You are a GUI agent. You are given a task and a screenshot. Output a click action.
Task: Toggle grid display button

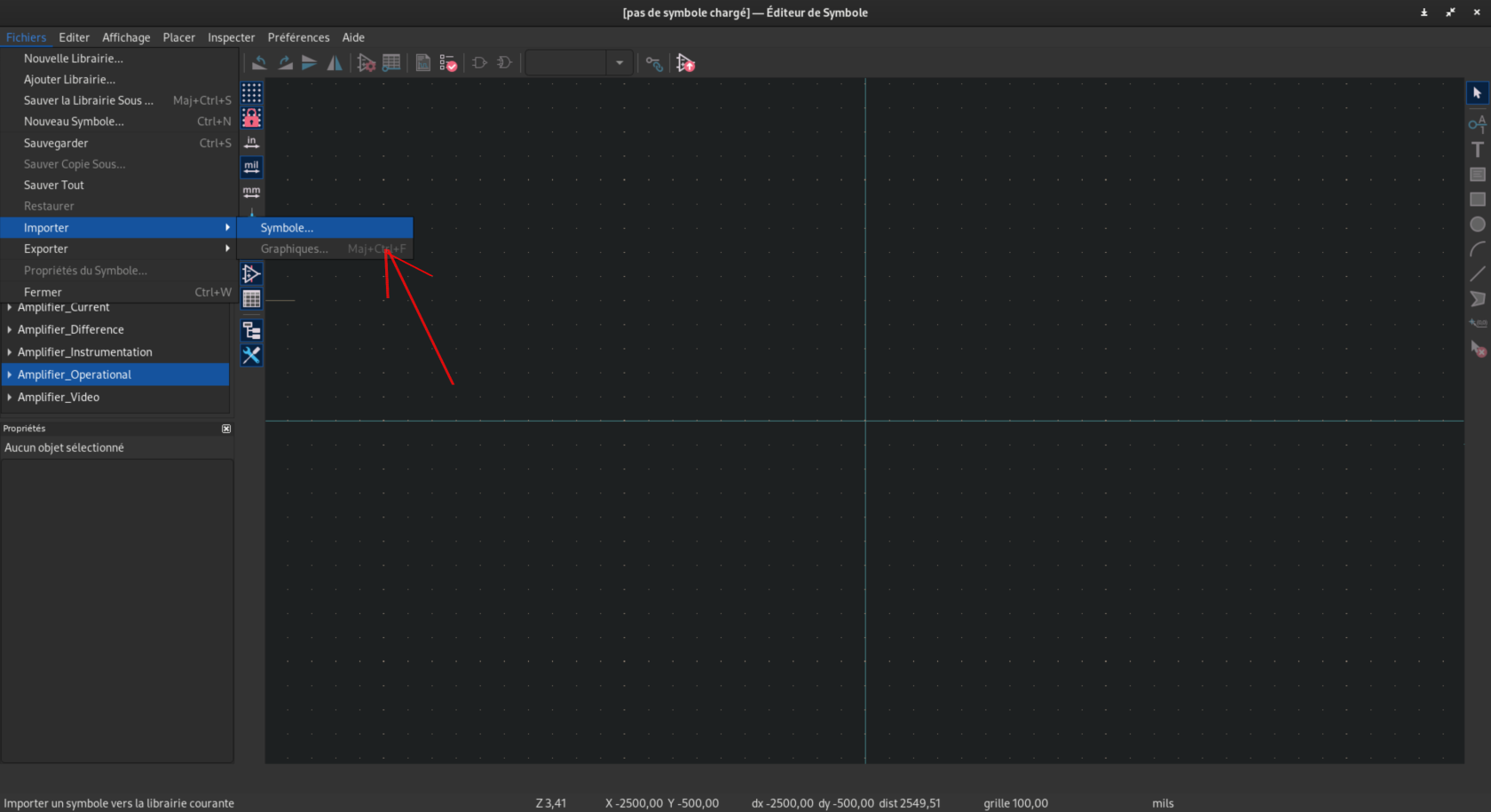[252, 92]
